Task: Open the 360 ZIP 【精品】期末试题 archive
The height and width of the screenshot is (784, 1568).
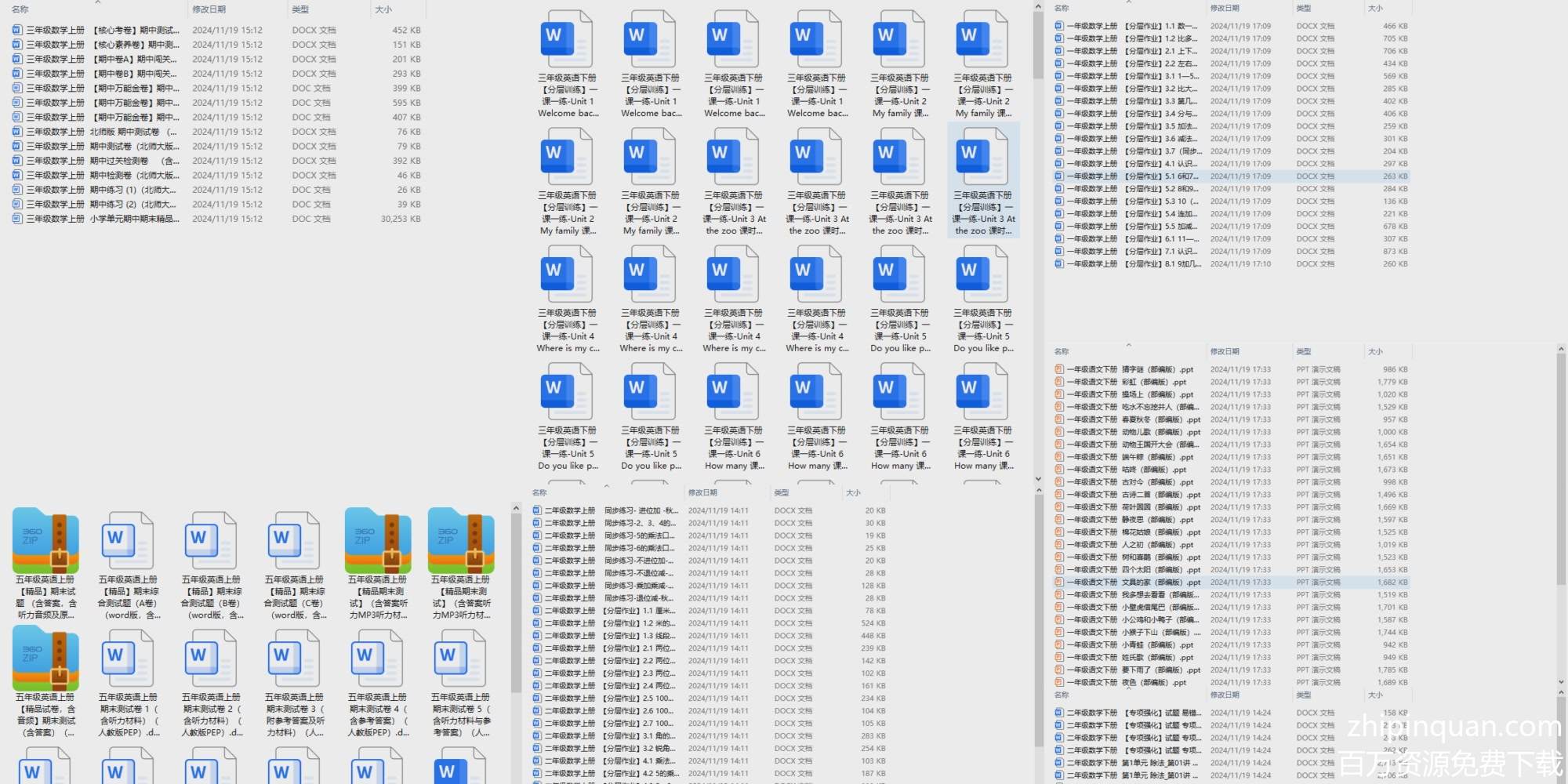Action: [45, 563]
